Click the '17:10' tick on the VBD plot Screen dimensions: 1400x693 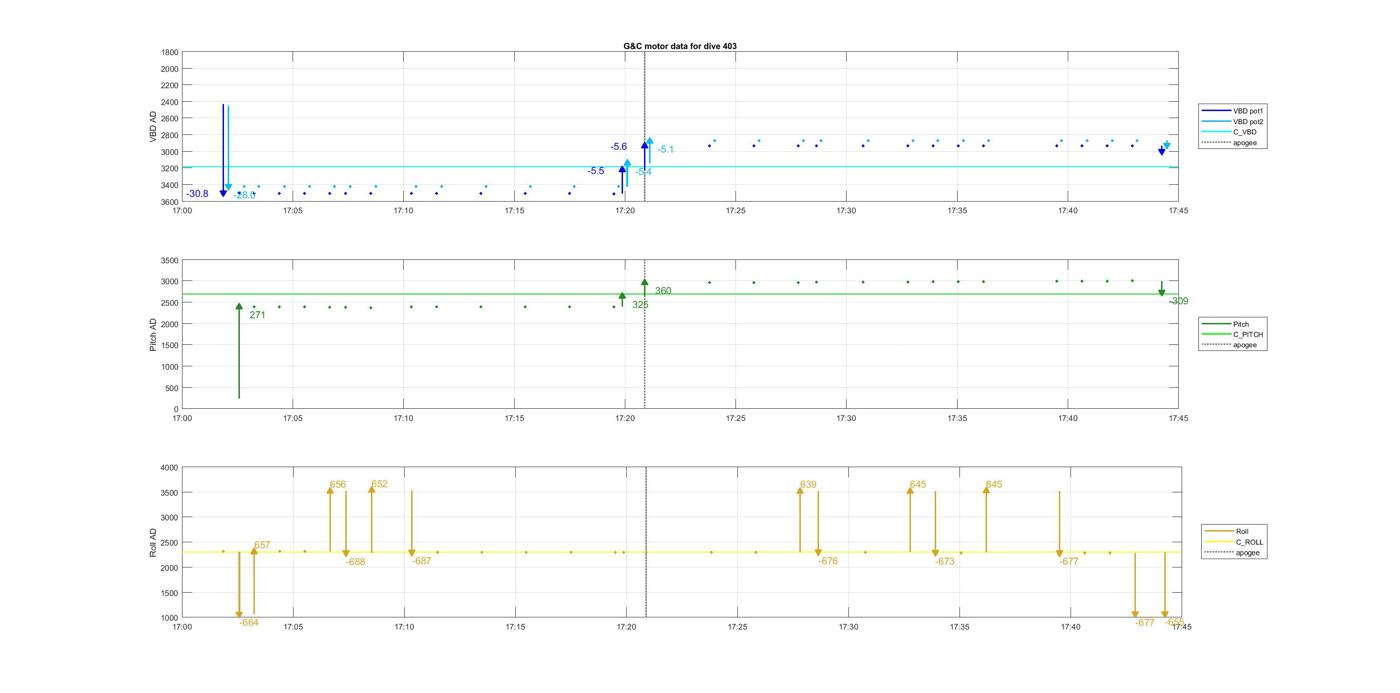coord(403,211)
